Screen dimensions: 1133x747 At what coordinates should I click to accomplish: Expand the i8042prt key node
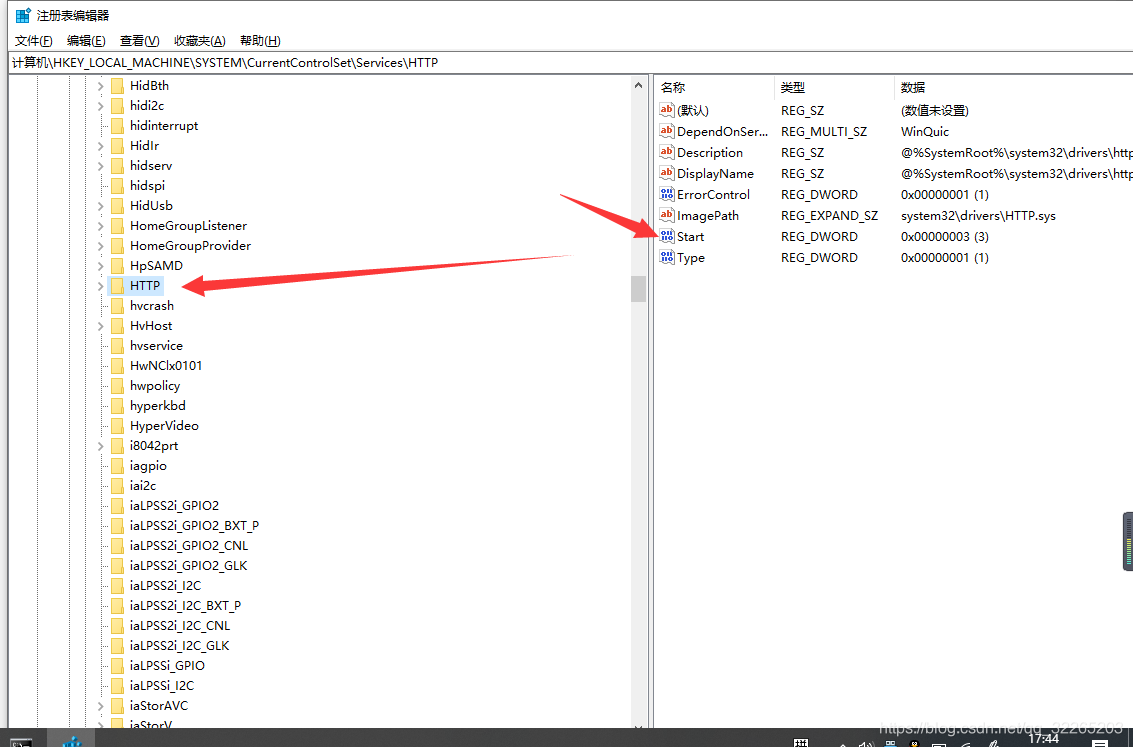pos(100,446)
